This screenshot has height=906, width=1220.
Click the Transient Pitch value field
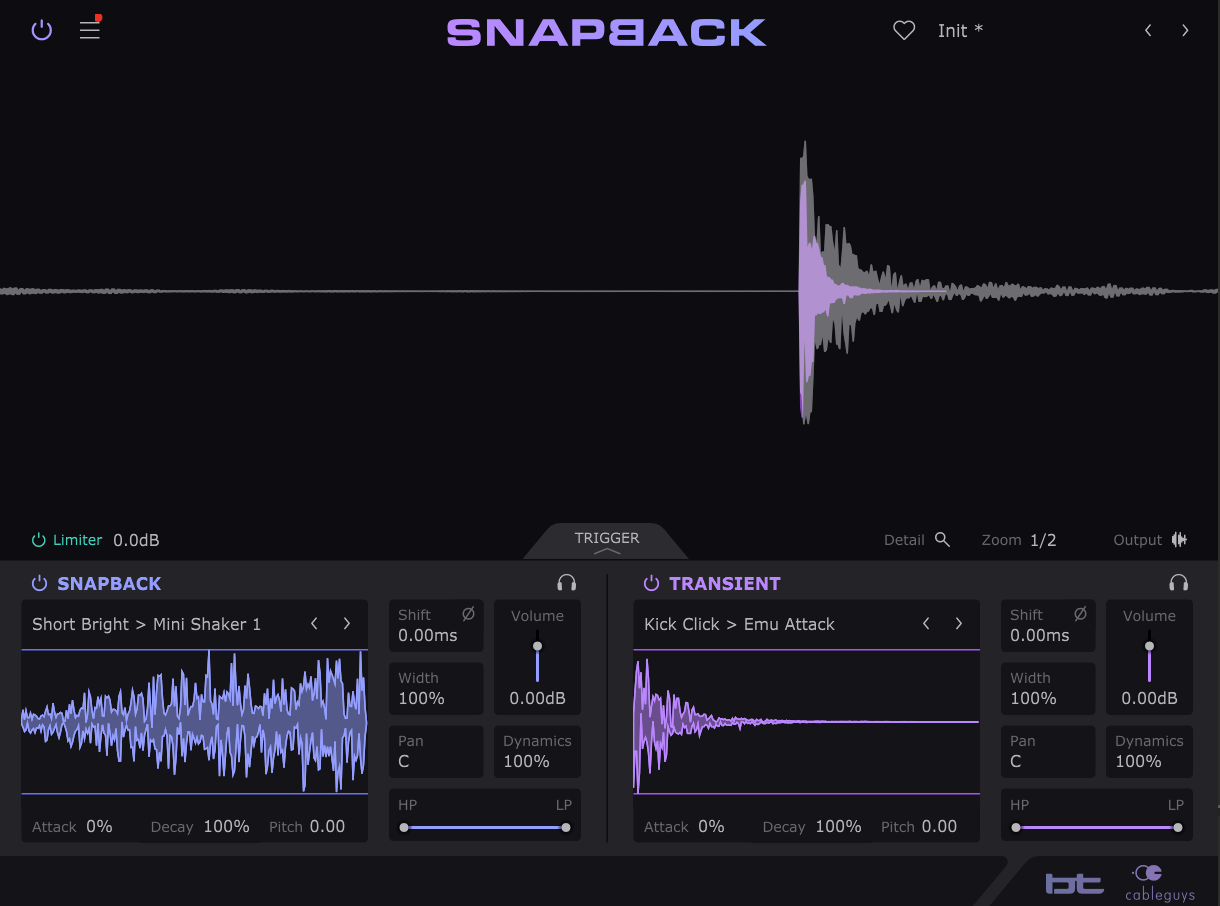tap(939, 827)
